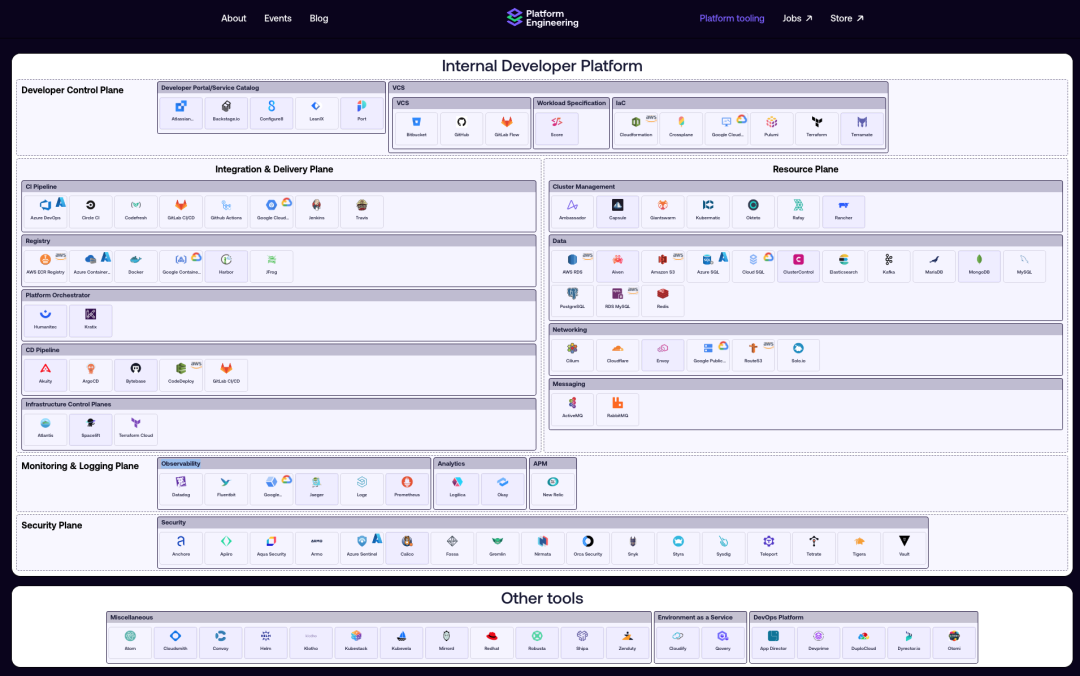
Task: Select the Crossplane IaC card
Action: click(681, 127)
